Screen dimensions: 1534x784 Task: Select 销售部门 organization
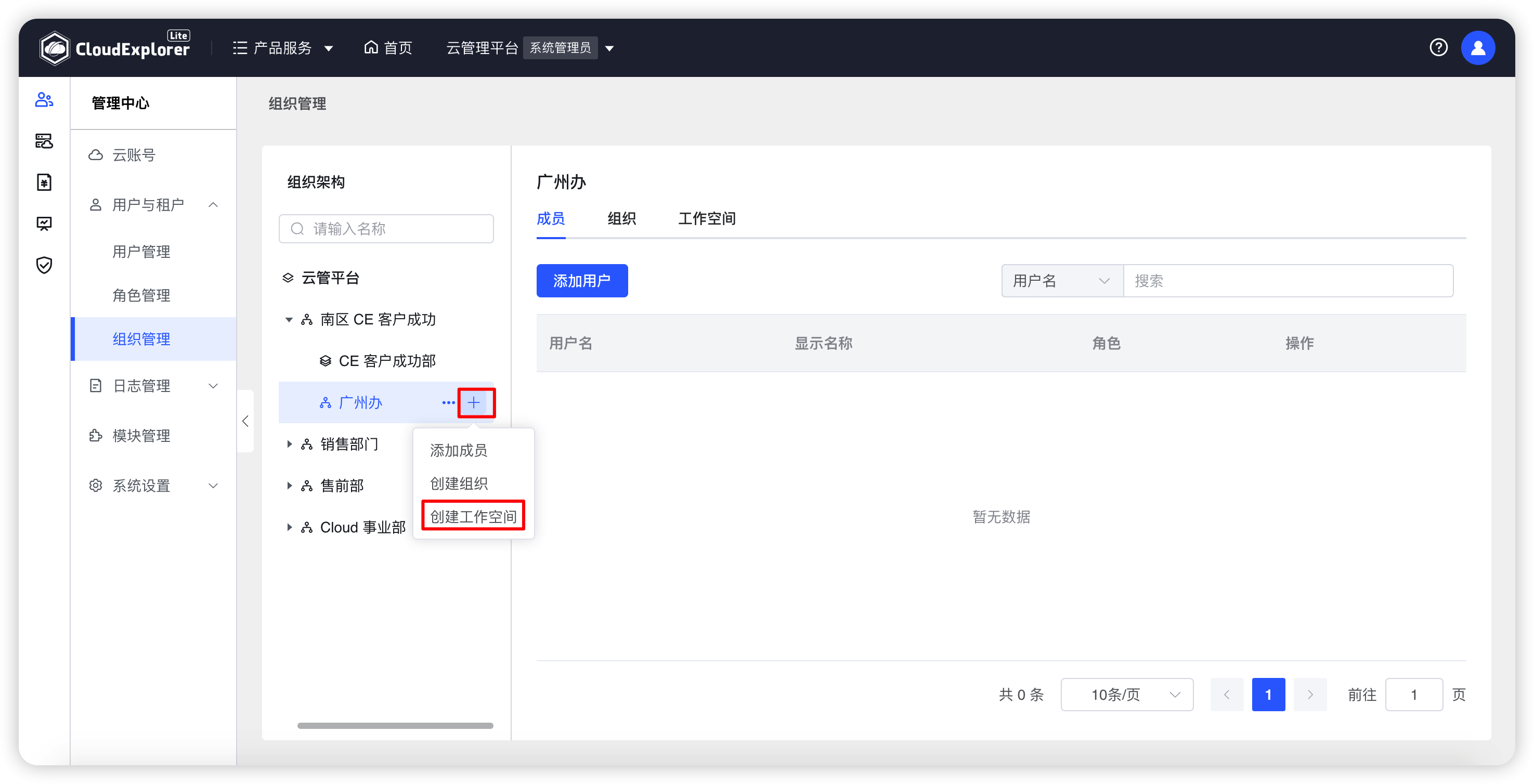tap(349, 444)
